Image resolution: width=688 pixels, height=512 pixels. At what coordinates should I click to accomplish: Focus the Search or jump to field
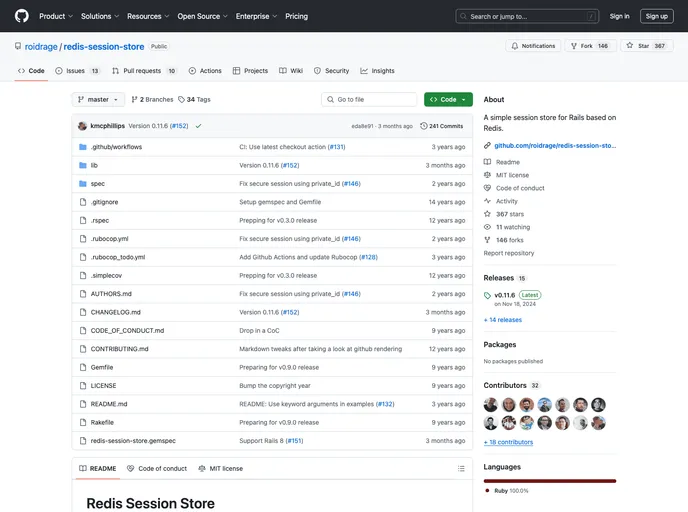527,16
